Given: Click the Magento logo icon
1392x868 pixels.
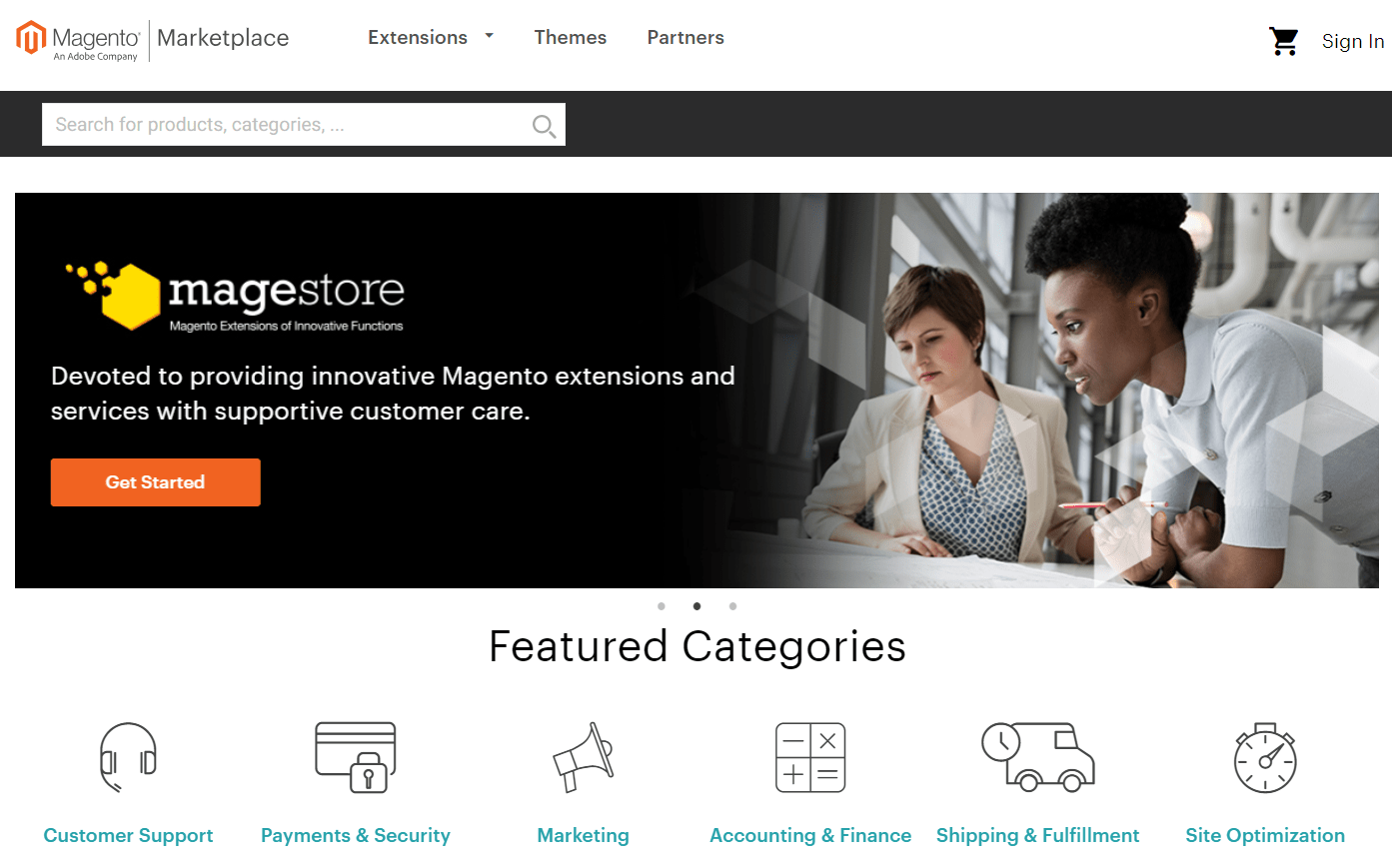Looking at the screenshot, I should click(x=31, y=38).
